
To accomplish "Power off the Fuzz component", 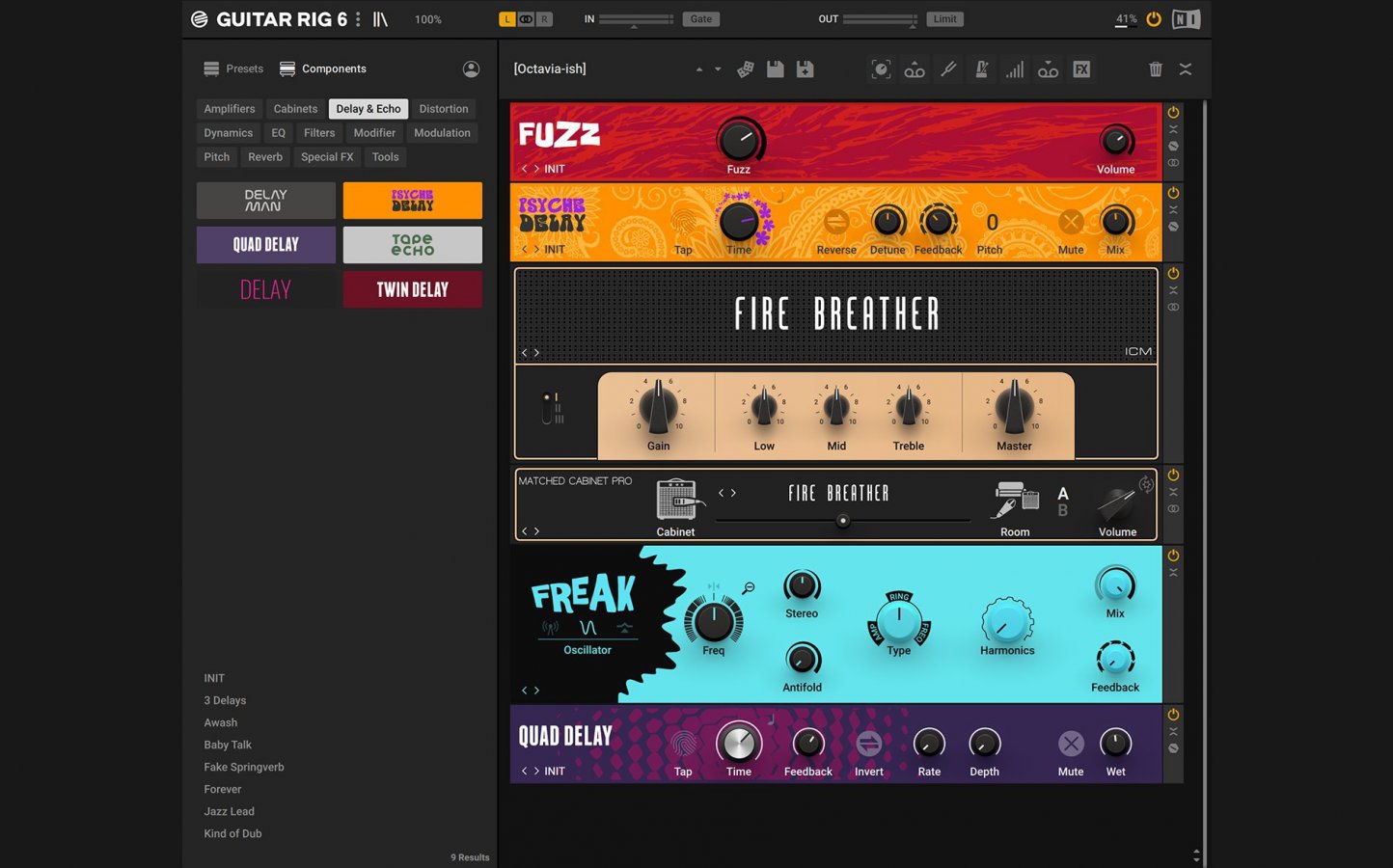I will [1173, 112].
